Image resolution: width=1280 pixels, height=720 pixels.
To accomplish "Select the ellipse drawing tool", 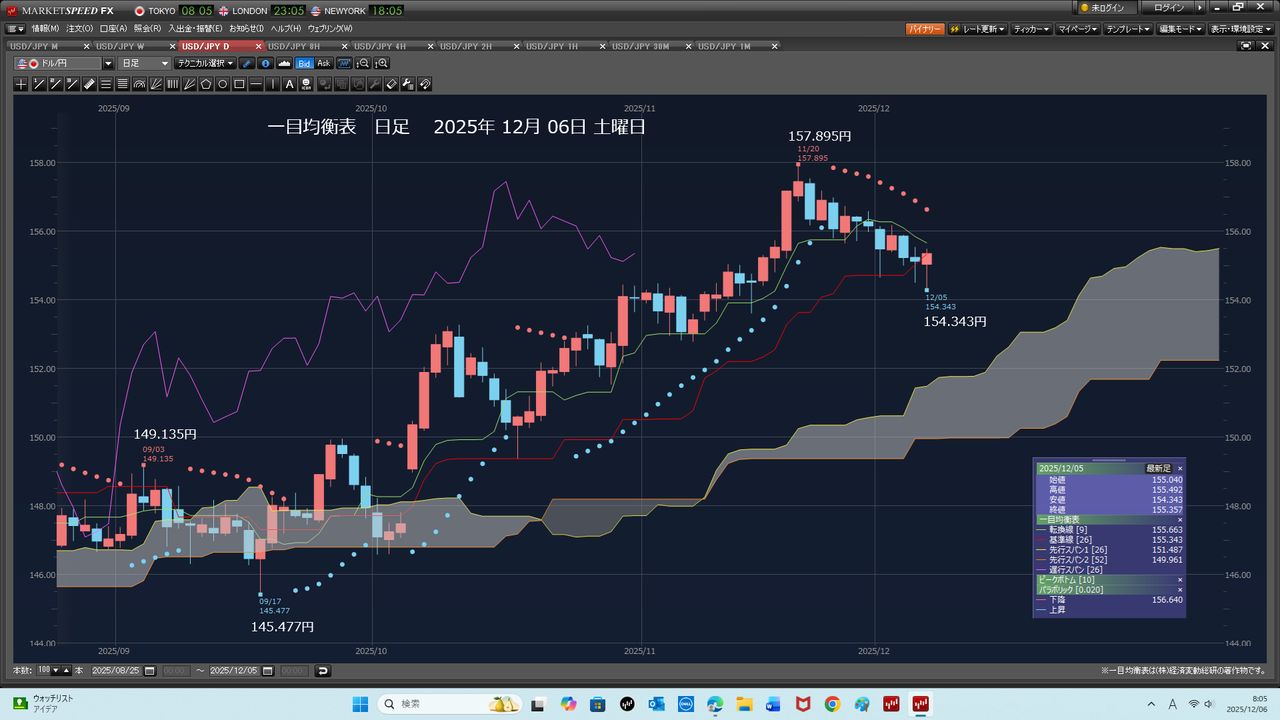I will pos(223,84).
